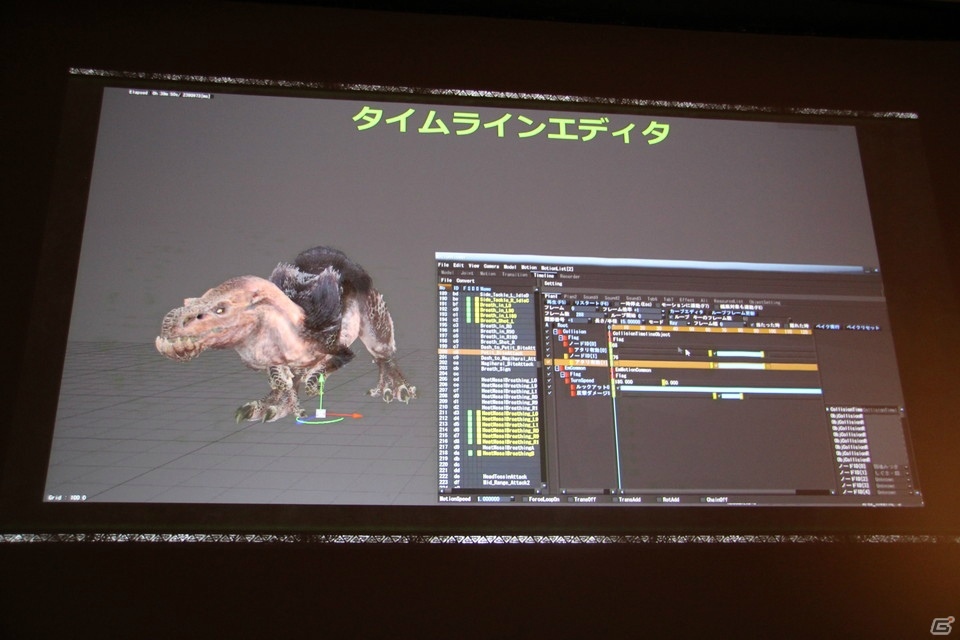Select the HeadTossinAttack motion row

[x=504, y=476]
